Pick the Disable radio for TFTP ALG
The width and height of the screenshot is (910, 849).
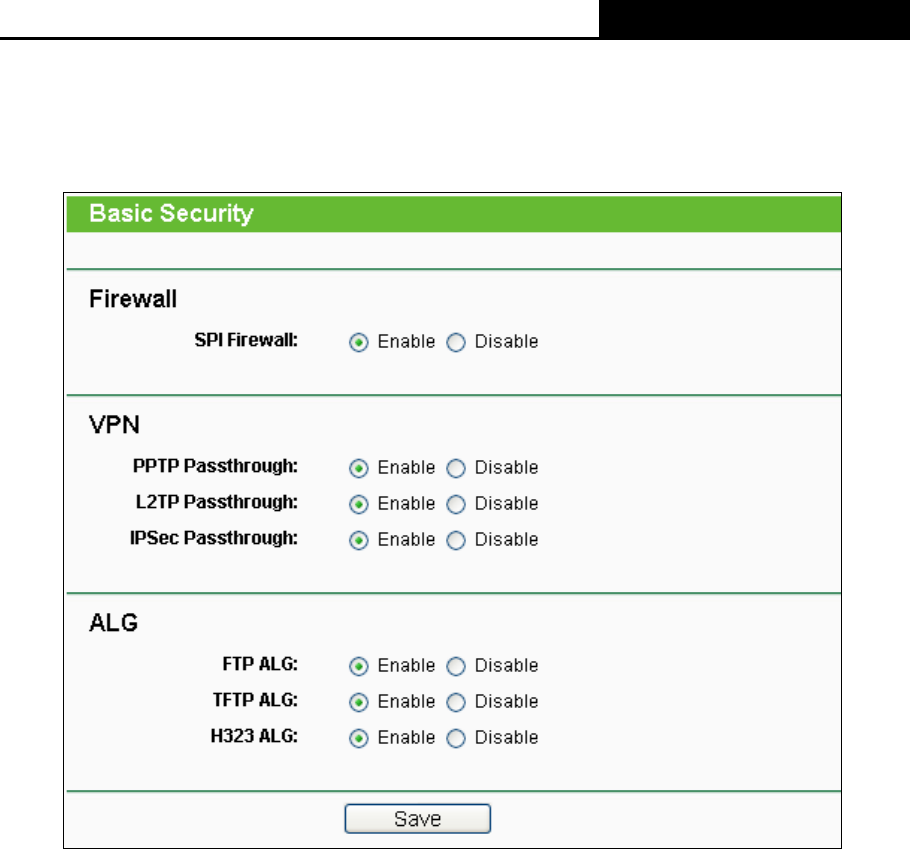tap(456, 702)
